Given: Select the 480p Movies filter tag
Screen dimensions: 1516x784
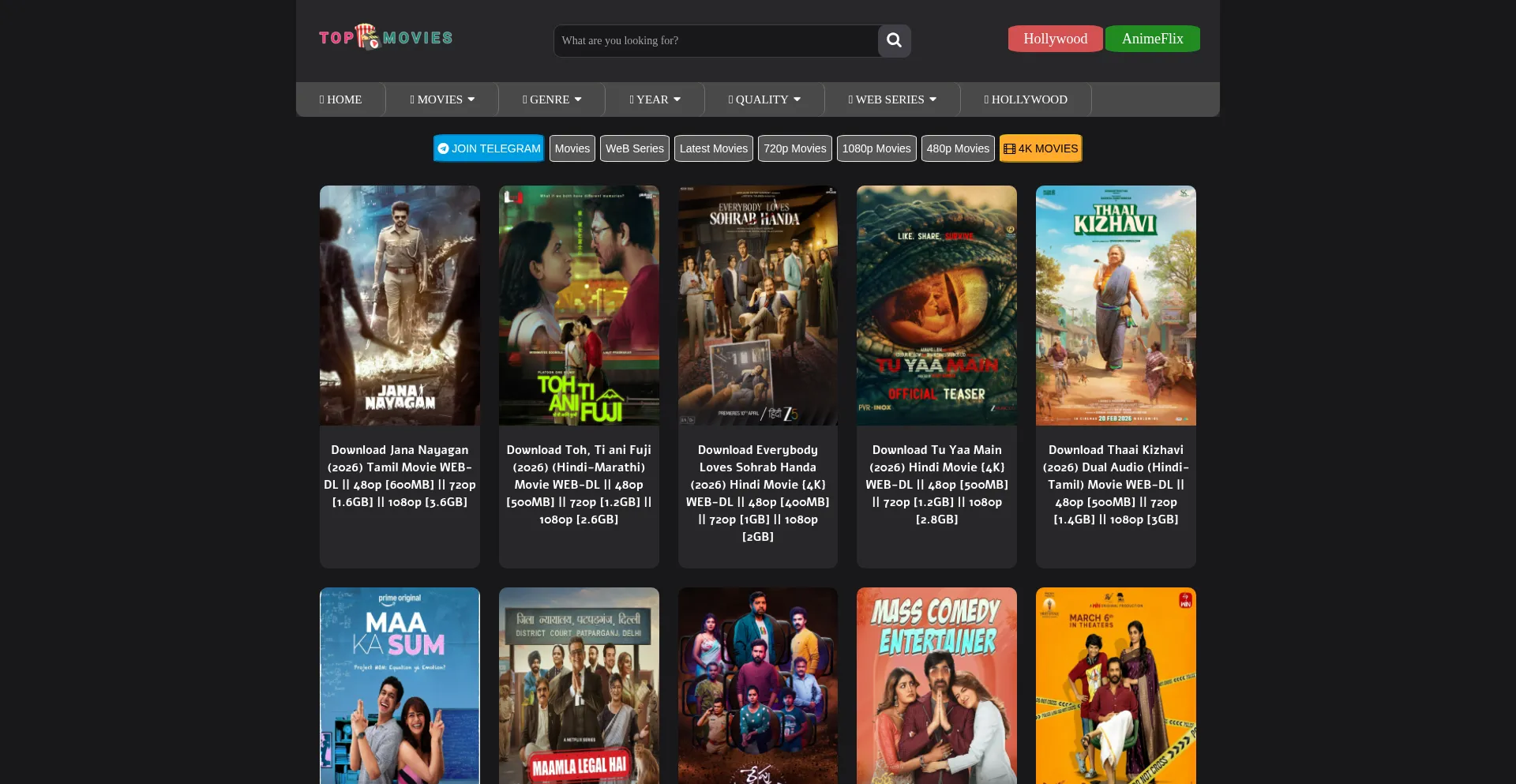Looking at the screenshot, I should coord(958,148).
